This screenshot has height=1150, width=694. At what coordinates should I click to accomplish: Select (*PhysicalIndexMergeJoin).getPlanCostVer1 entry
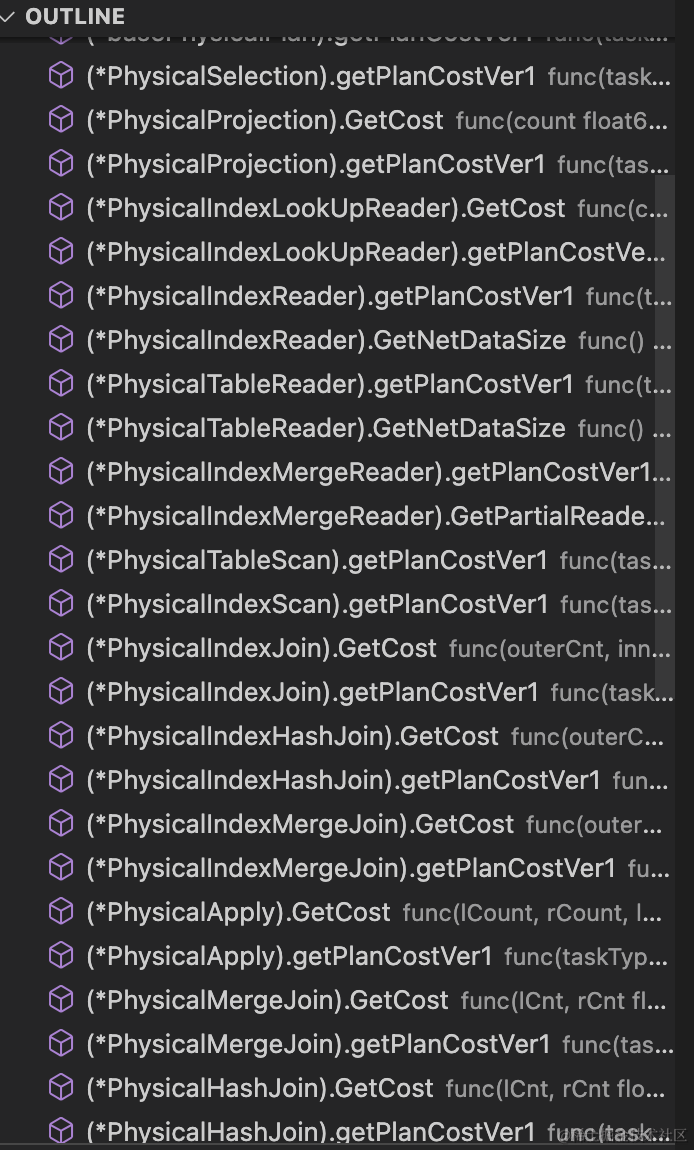351,868
